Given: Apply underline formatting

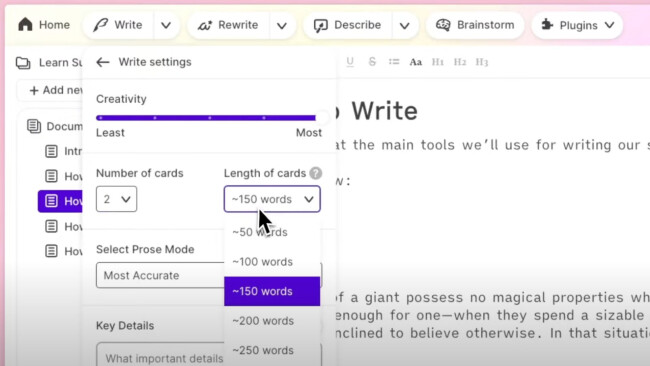Looking at the screenshot, I should (350, 62).
